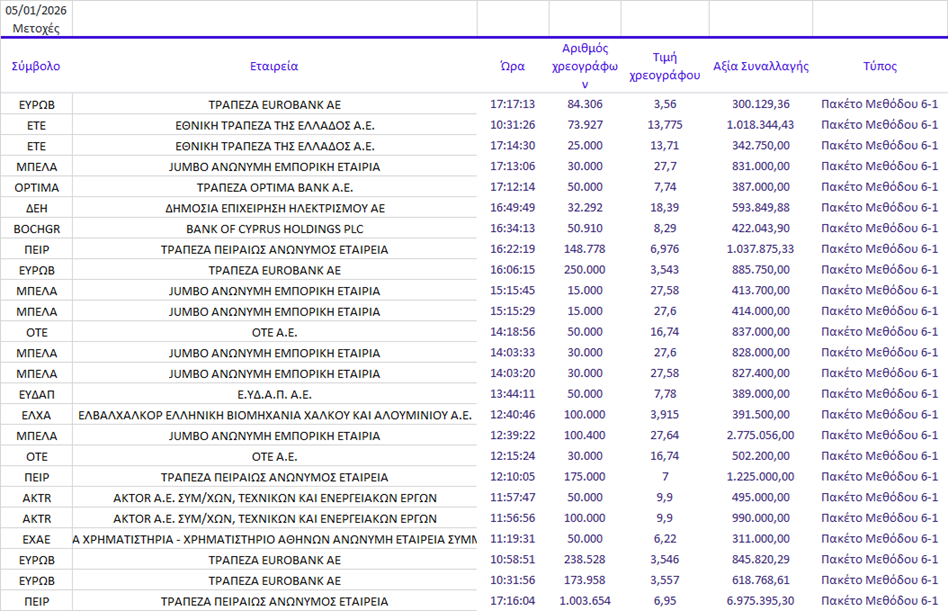
Task: Click company cell ΤΡΑΠΕΖΑ OPTIMA BANK A.E.
Action: (x=274, y=187)
